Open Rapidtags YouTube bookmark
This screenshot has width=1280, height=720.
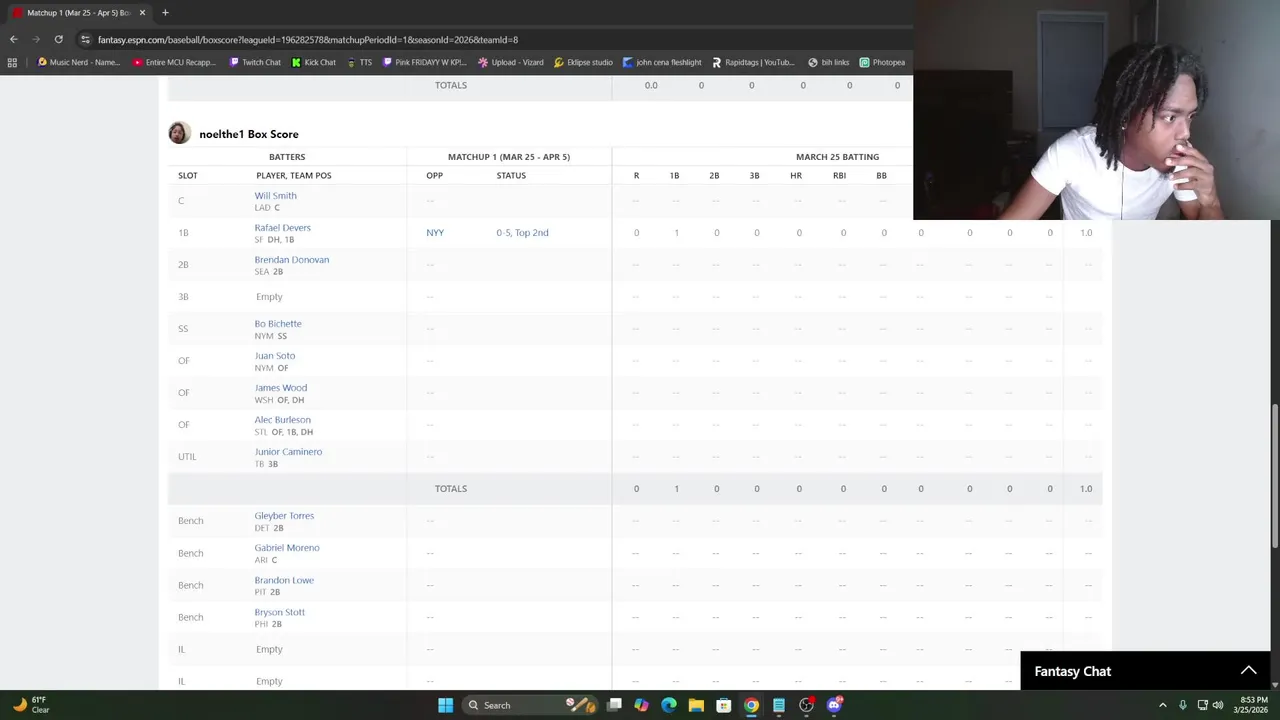point(753,62)
